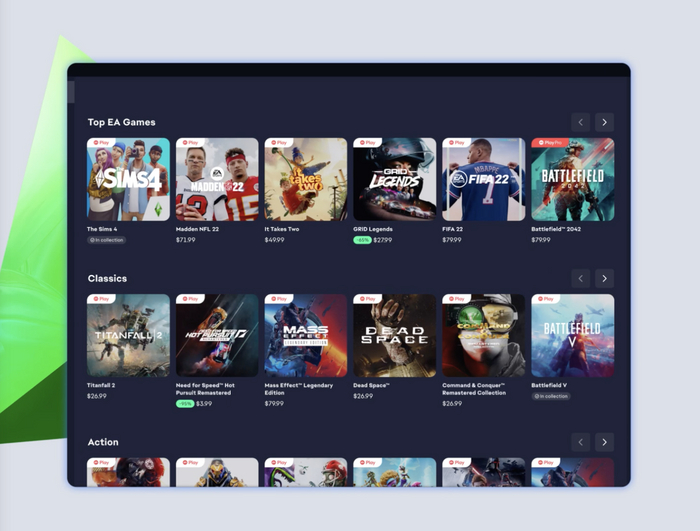
Task: Click EA Play badge on FIFA 22
Action: point(456,142)
